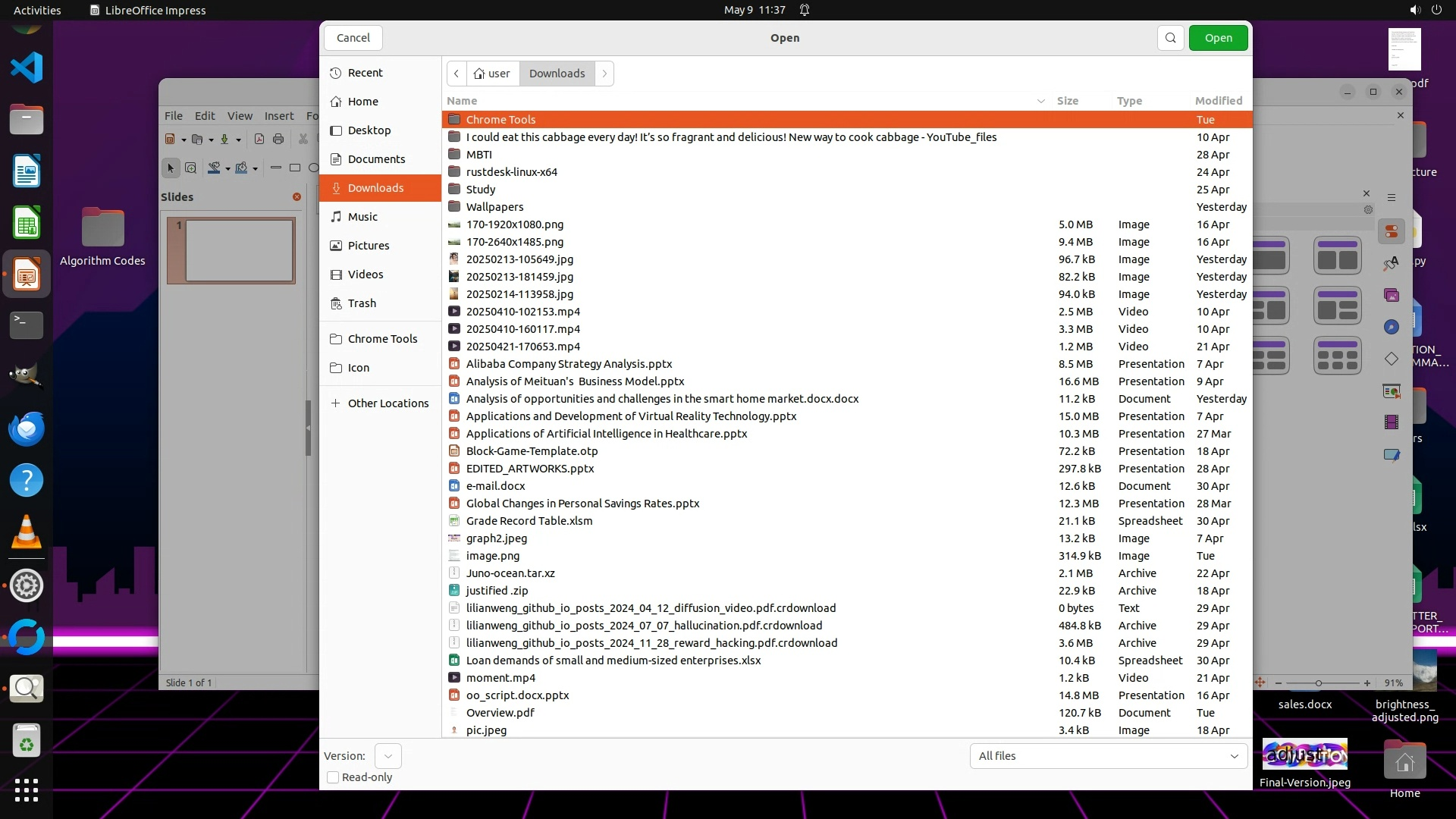Open the View menu in Impress
This screenshot has width=1456, height=819.
tap(240, 116)
